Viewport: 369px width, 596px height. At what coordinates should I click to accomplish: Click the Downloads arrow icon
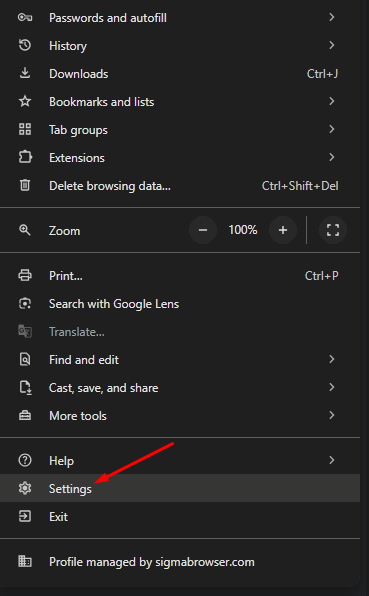[25, 73]
